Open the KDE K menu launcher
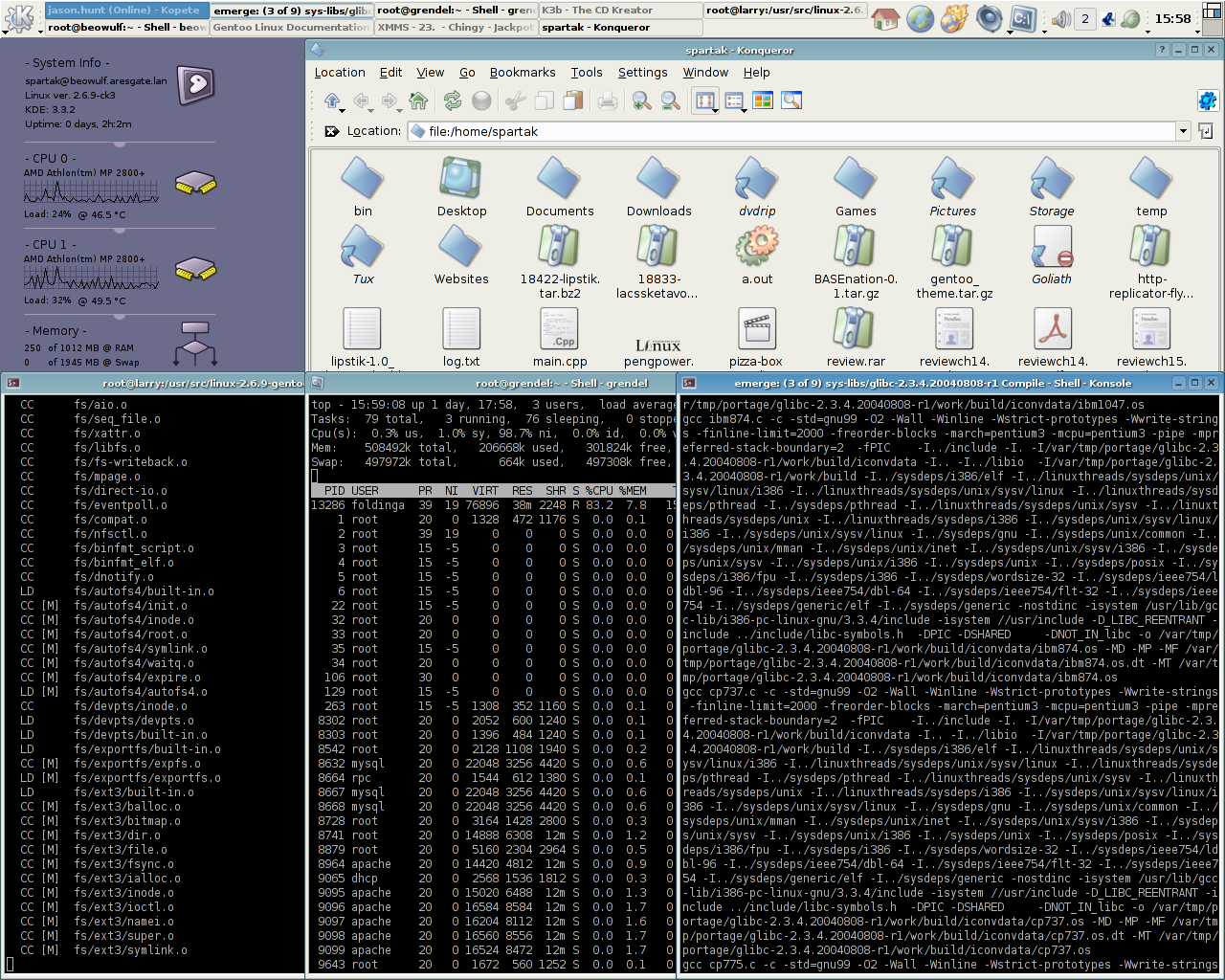 coord(19,18)
